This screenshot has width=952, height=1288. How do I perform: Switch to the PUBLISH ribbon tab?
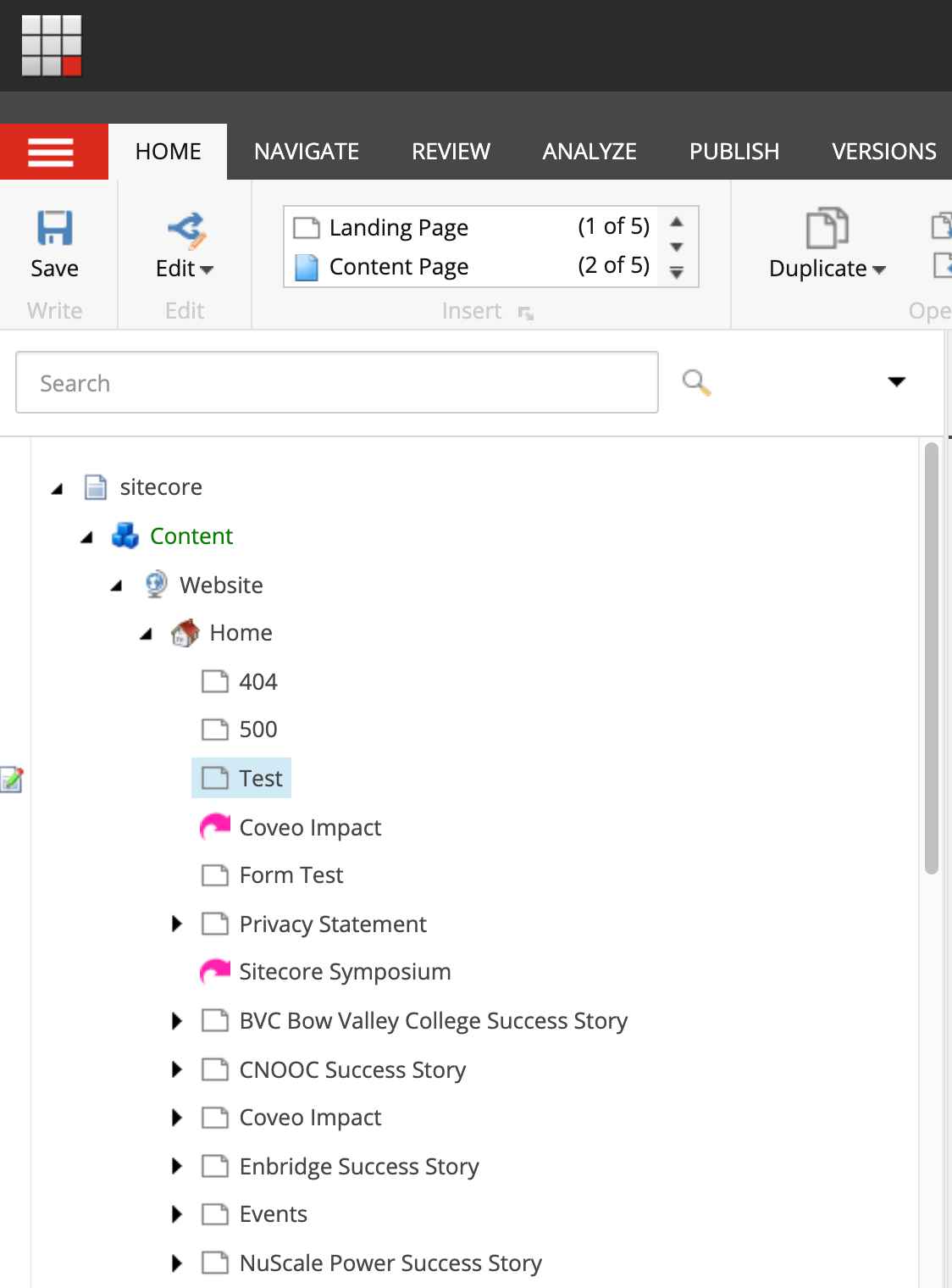coord(734,152)
